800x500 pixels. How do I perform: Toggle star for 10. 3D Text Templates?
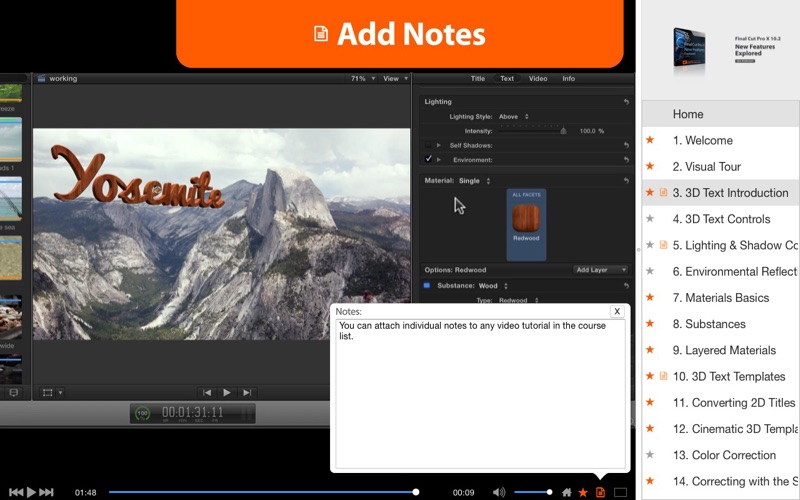(650, 376)
